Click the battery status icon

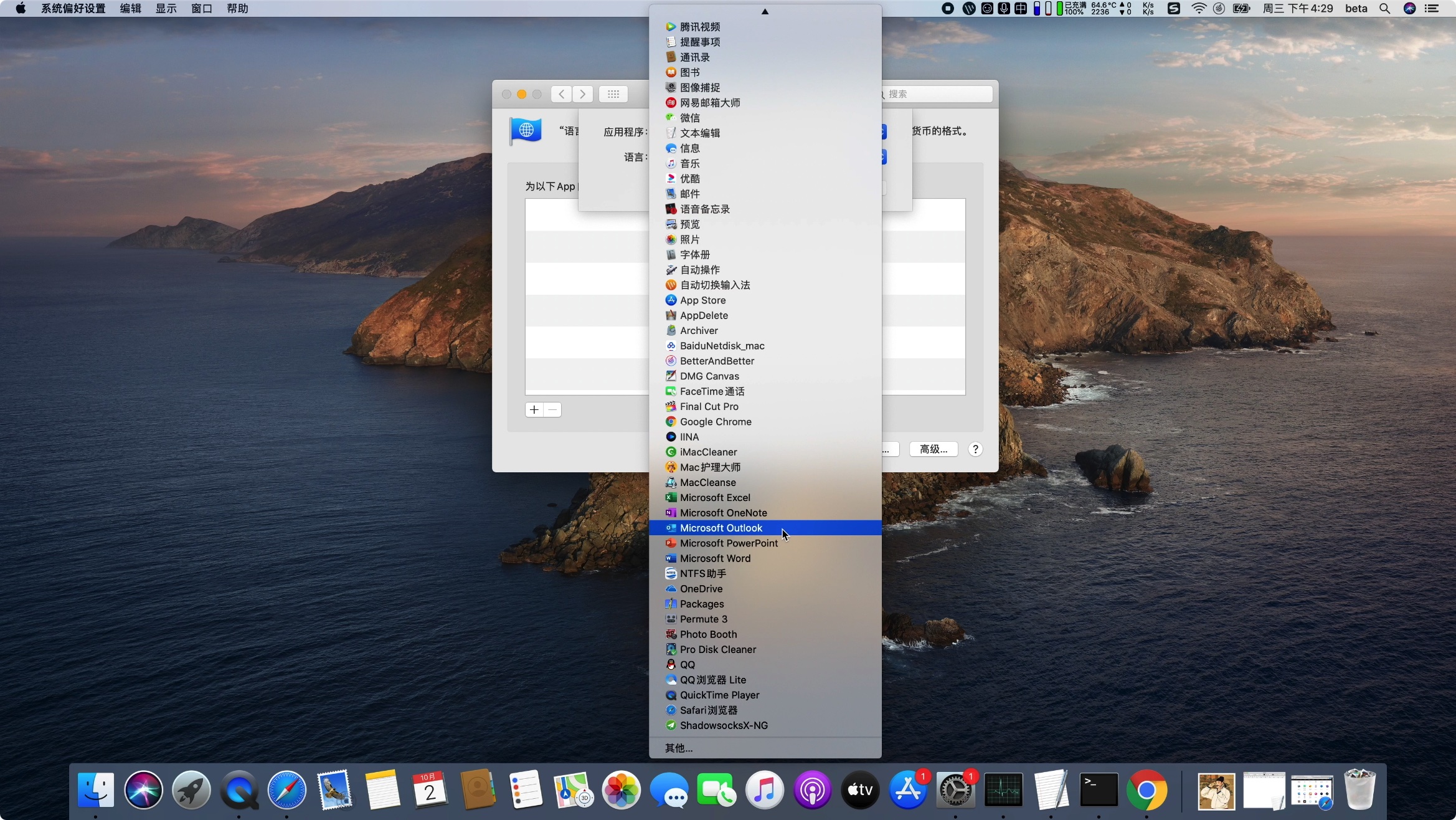coord(1242,9)
